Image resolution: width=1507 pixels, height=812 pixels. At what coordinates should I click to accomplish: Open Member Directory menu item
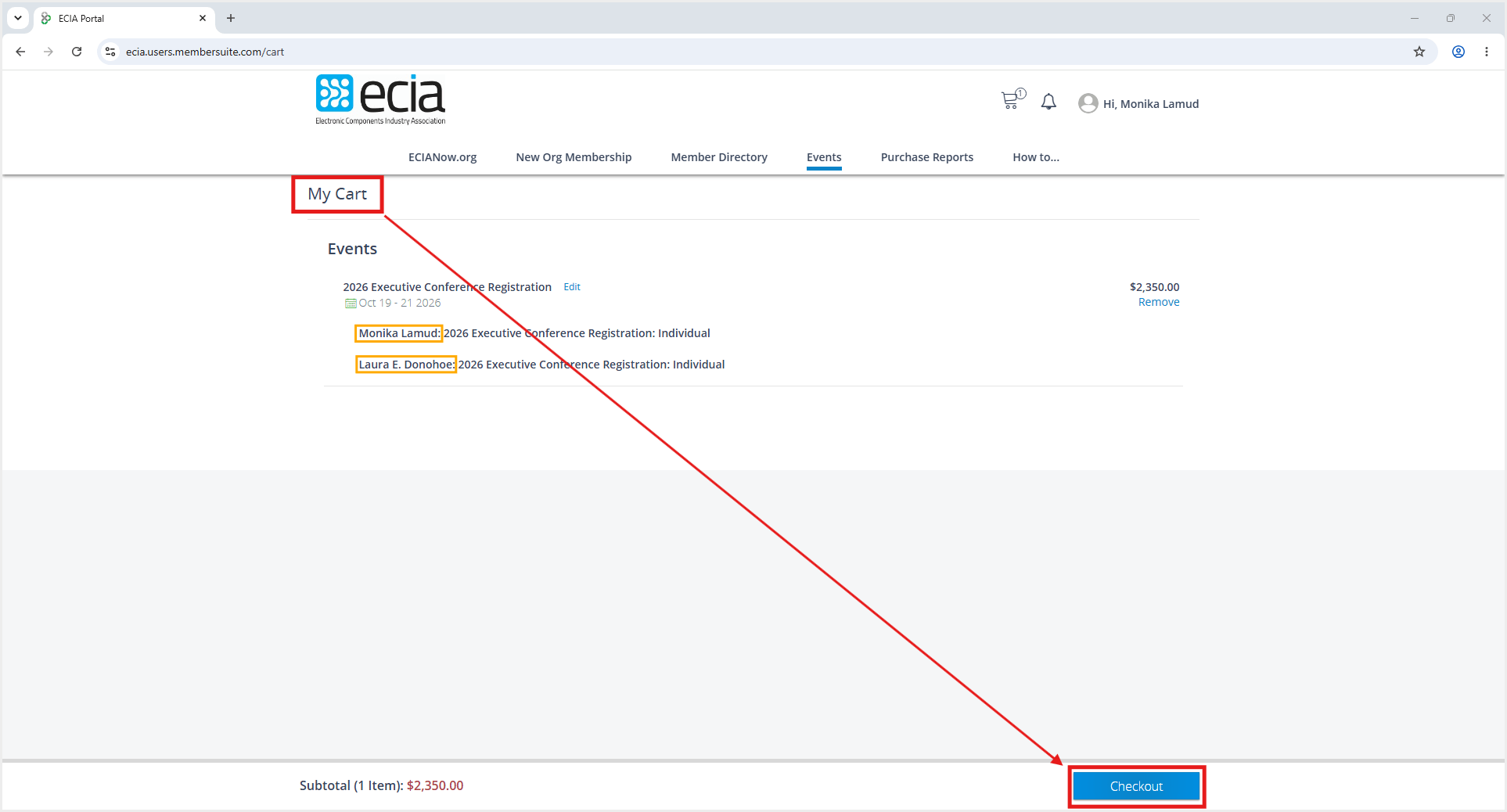(719, 157)
